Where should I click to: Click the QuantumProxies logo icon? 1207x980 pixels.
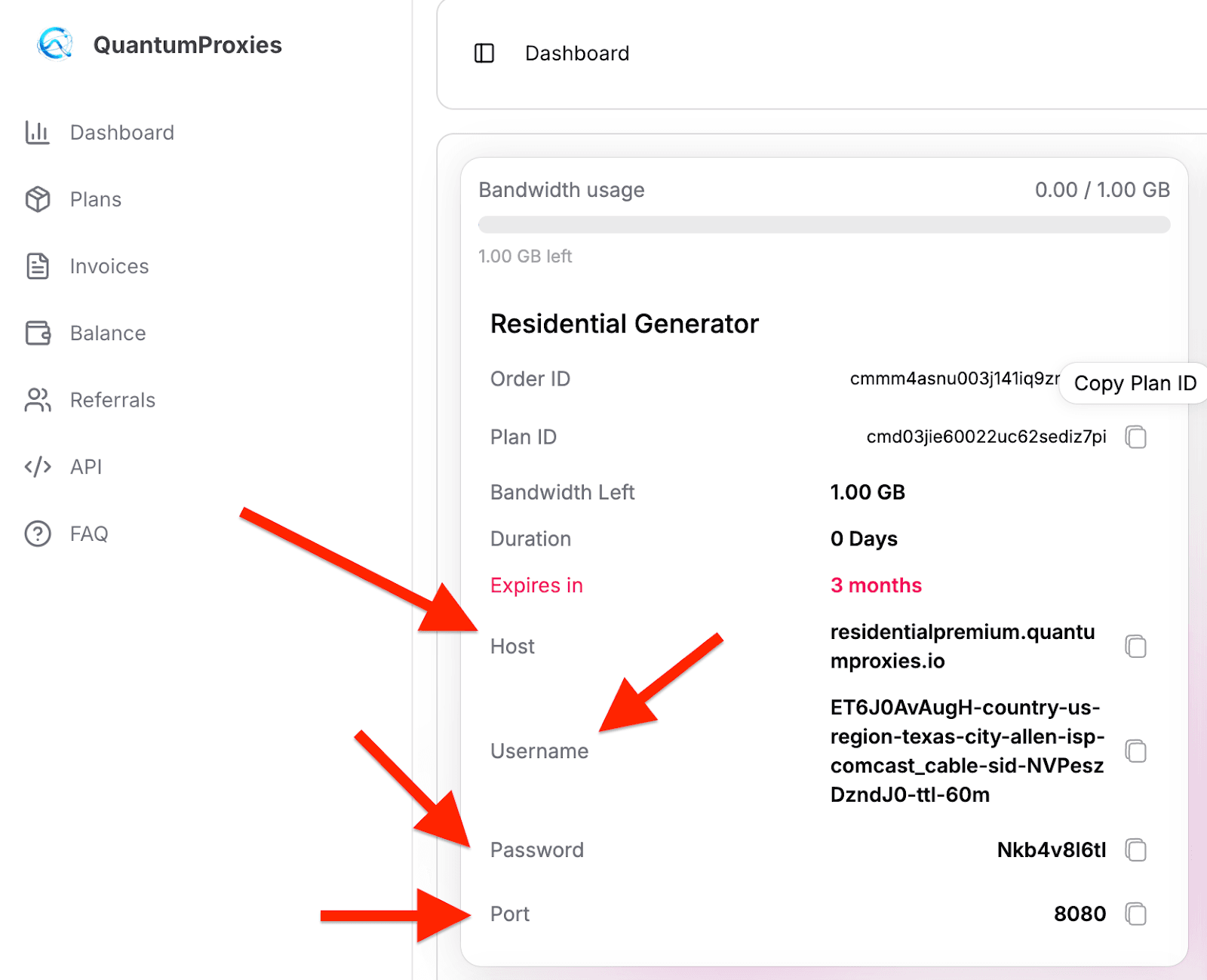55,44
